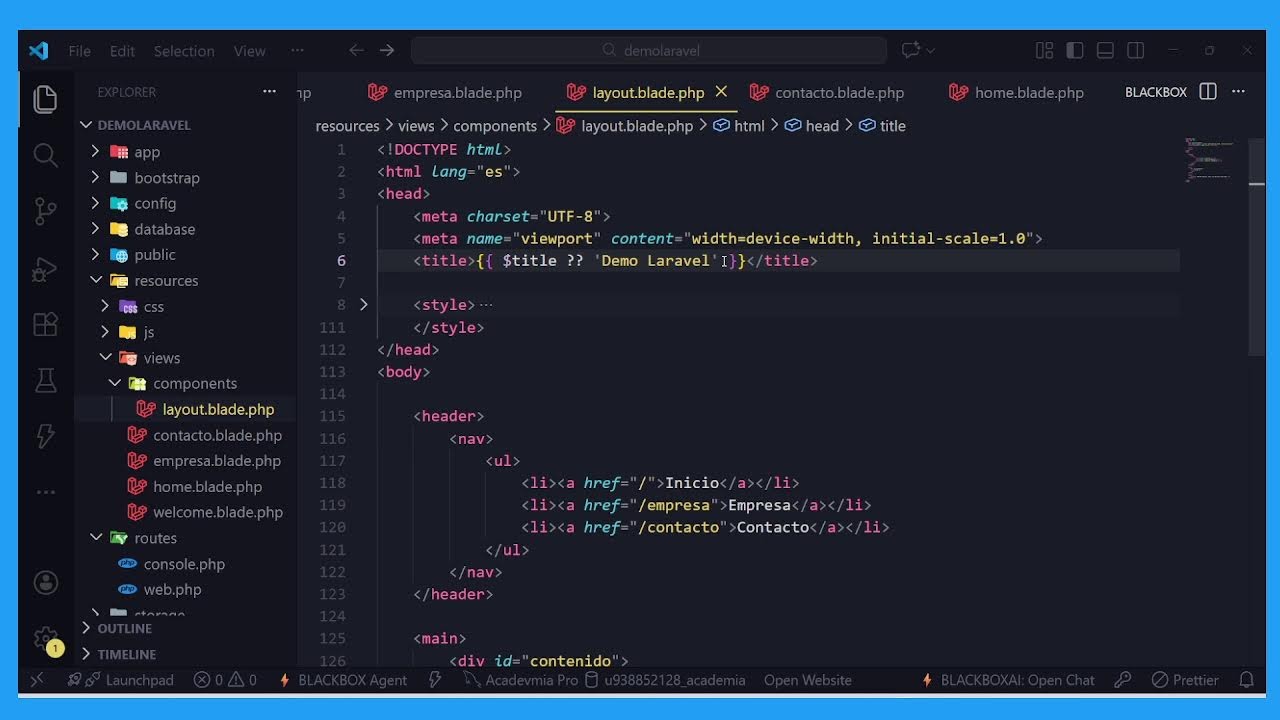Viewport: 1280px width, 720px height.
Task: Switch to contacto.blade.php tab
Action: coord(840,92)
